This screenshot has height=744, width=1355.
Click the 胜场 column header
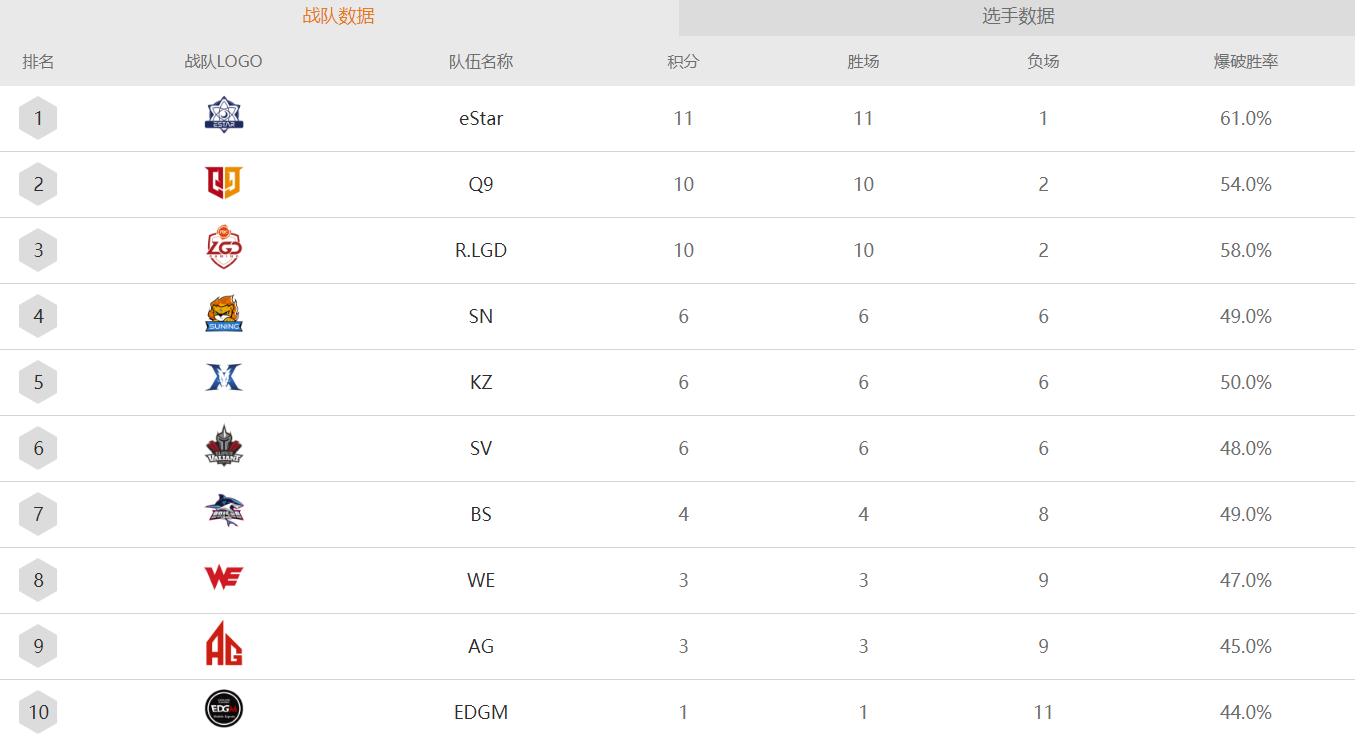pyautogui.click(x=863, y=61)
